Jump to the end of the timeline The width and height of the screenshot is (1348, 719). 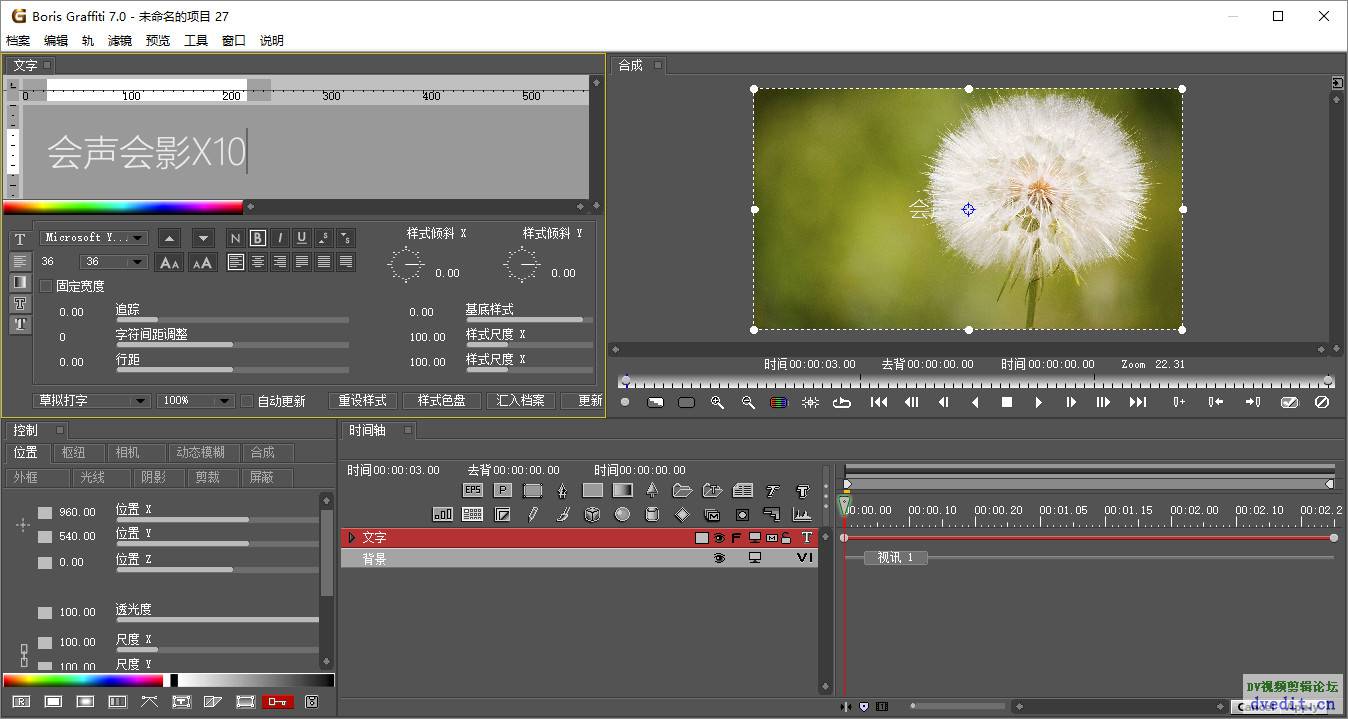point(1137,402)
